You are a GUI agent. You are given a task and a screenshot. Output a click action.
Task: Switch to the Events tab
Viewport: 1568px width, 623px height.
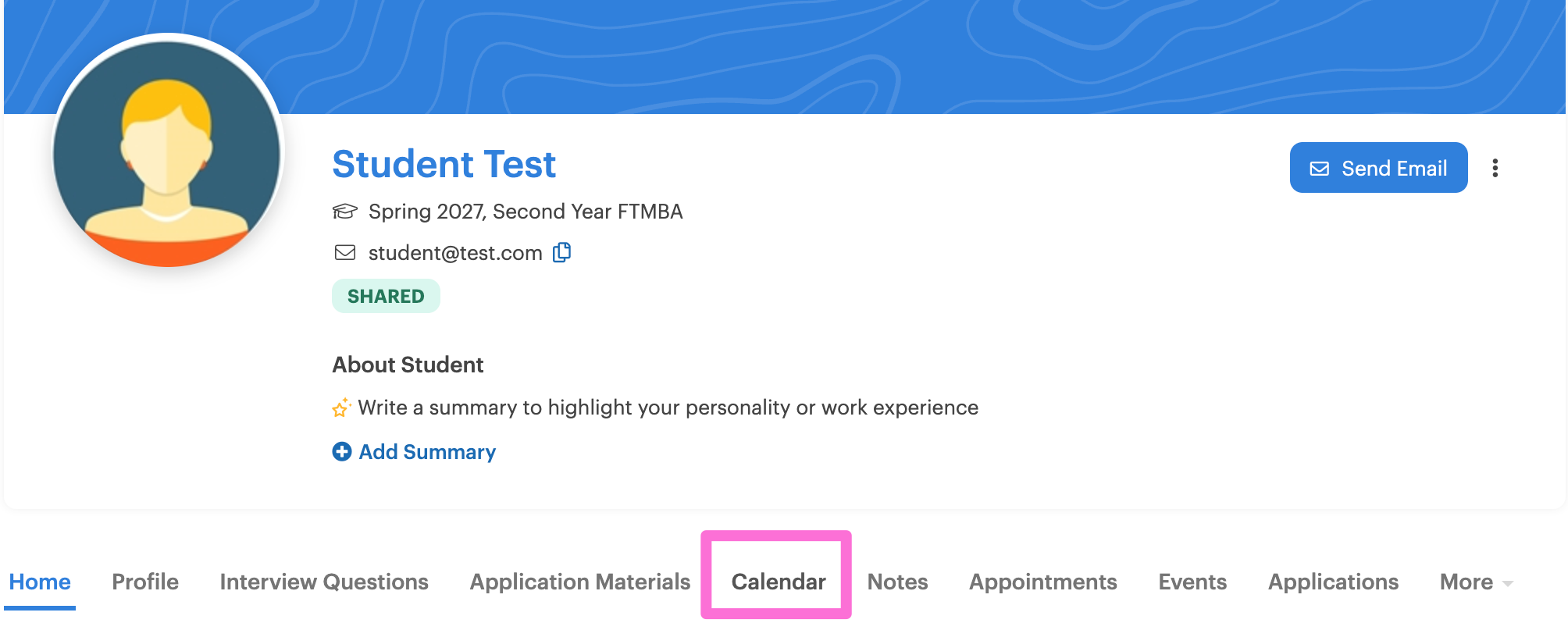coord(1192,582)
